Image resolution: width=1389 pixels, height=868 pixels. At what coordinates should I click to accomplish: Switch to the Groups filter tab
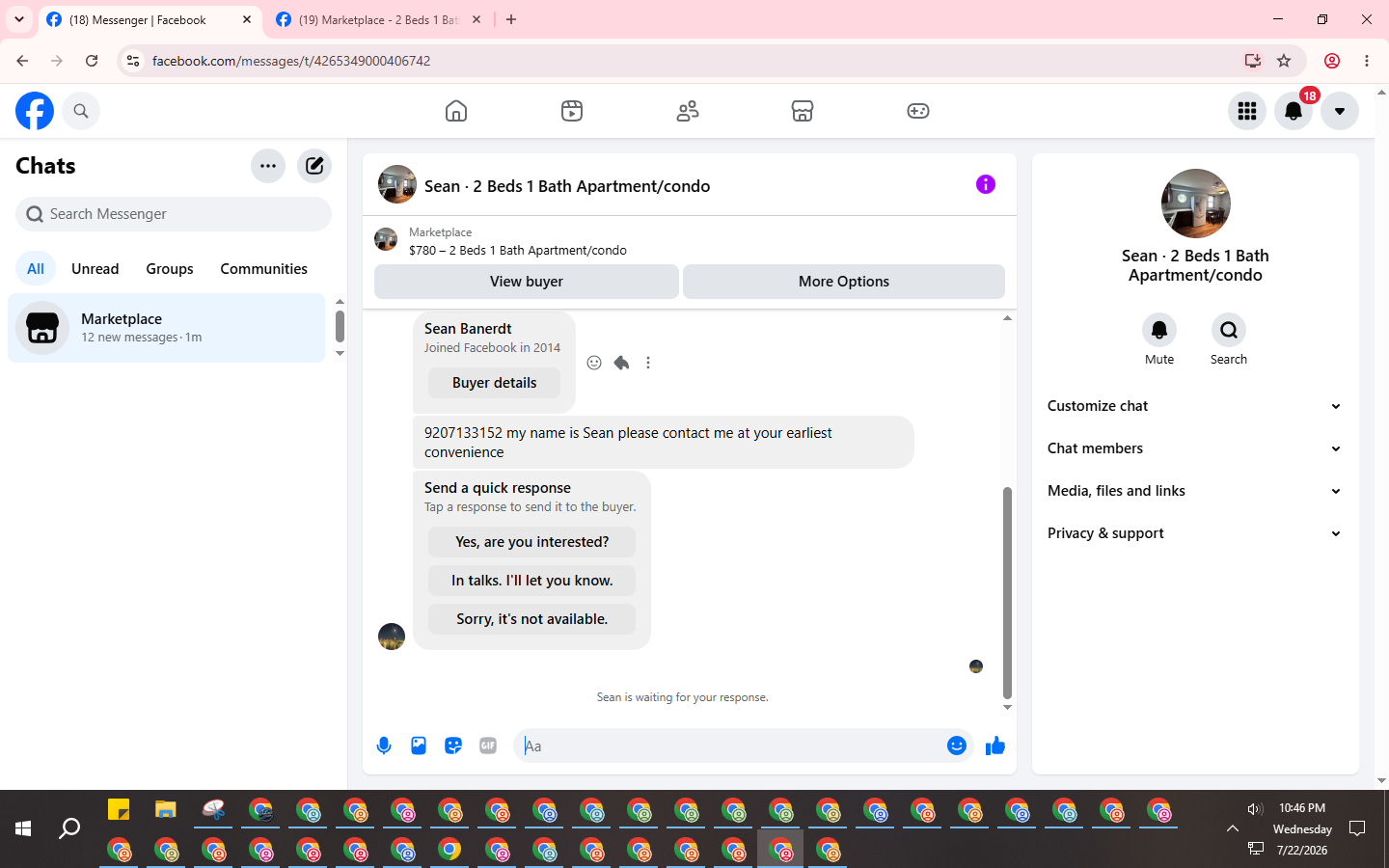(x=170, y=269)
